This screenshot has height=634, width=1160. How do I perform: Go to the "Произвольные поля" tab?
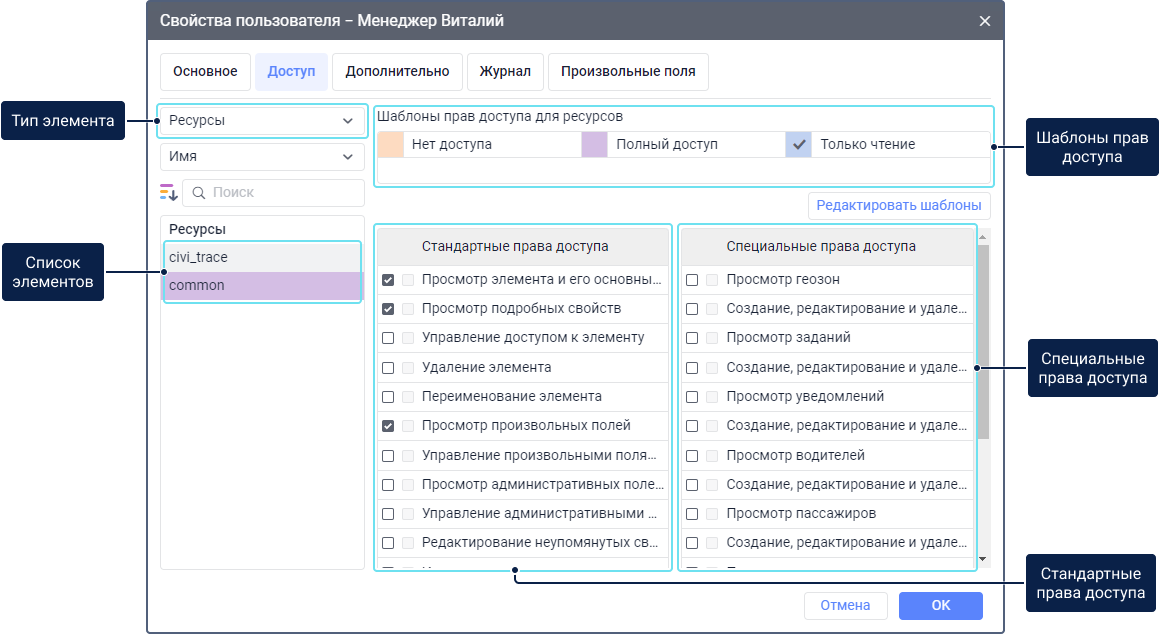628,72
